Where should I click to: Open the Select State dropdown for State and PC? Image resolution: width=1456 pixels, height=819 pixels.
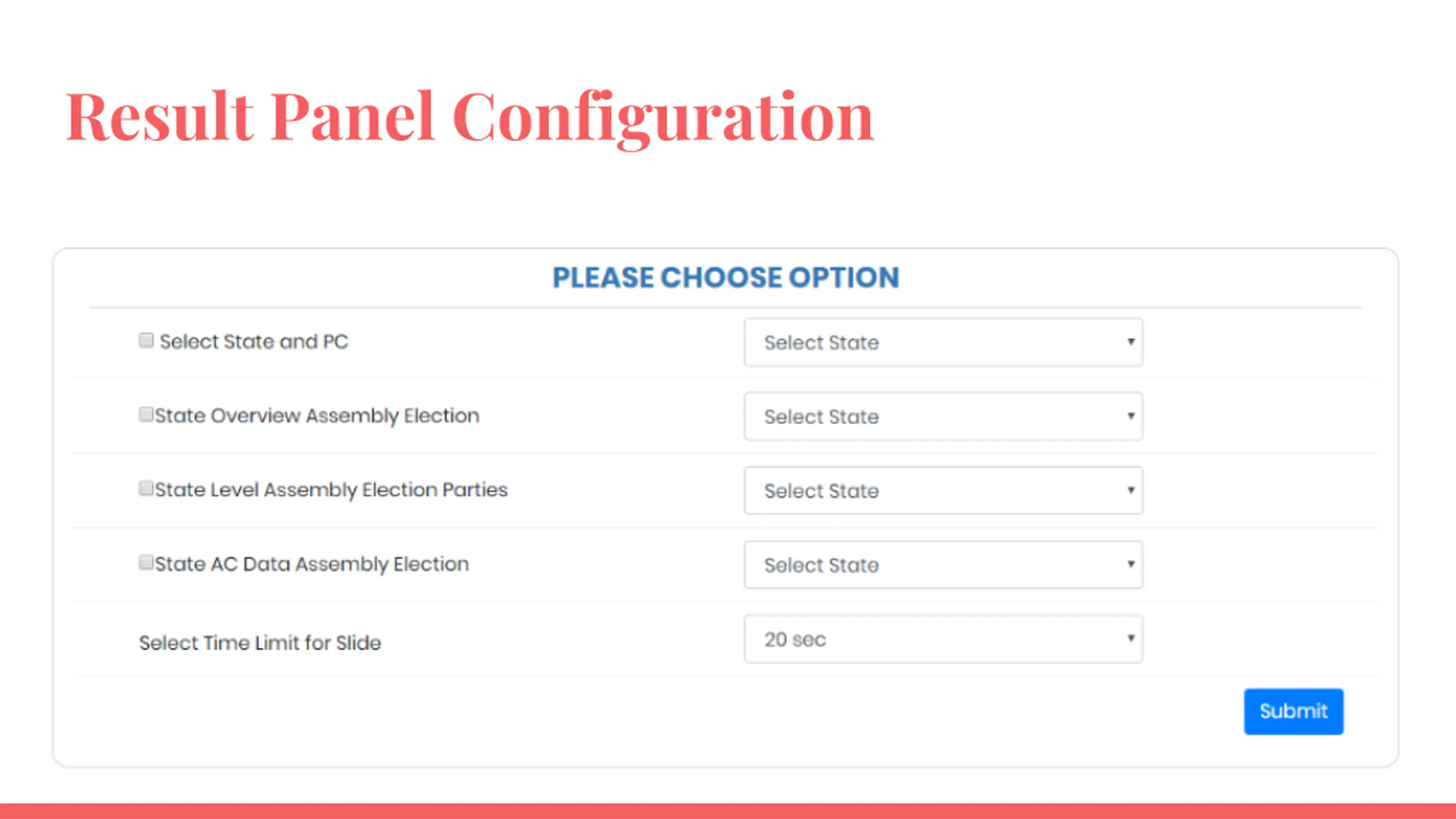point(943,342)
